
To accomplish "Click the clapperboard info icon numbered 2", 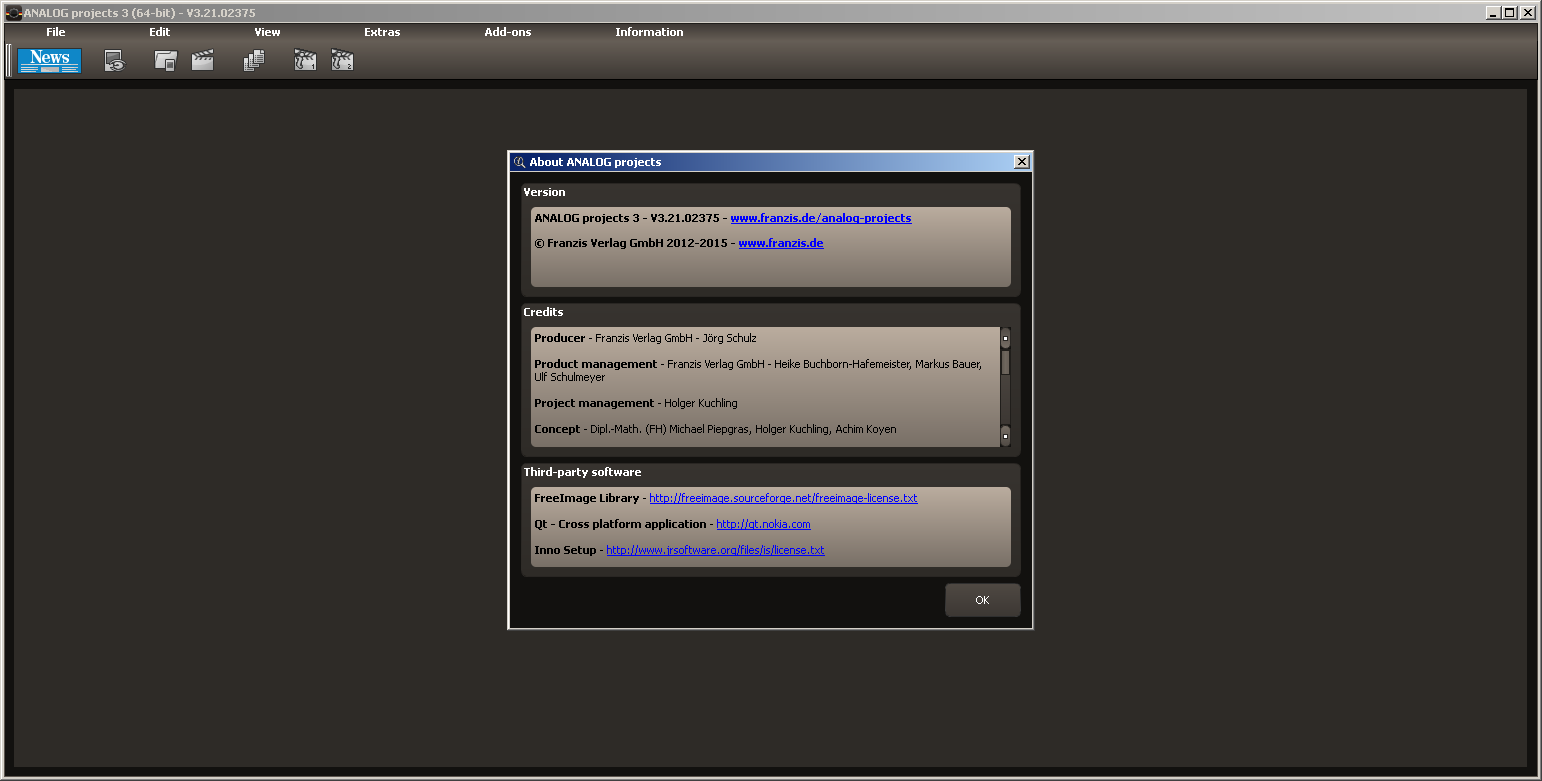I will point(342,61).
